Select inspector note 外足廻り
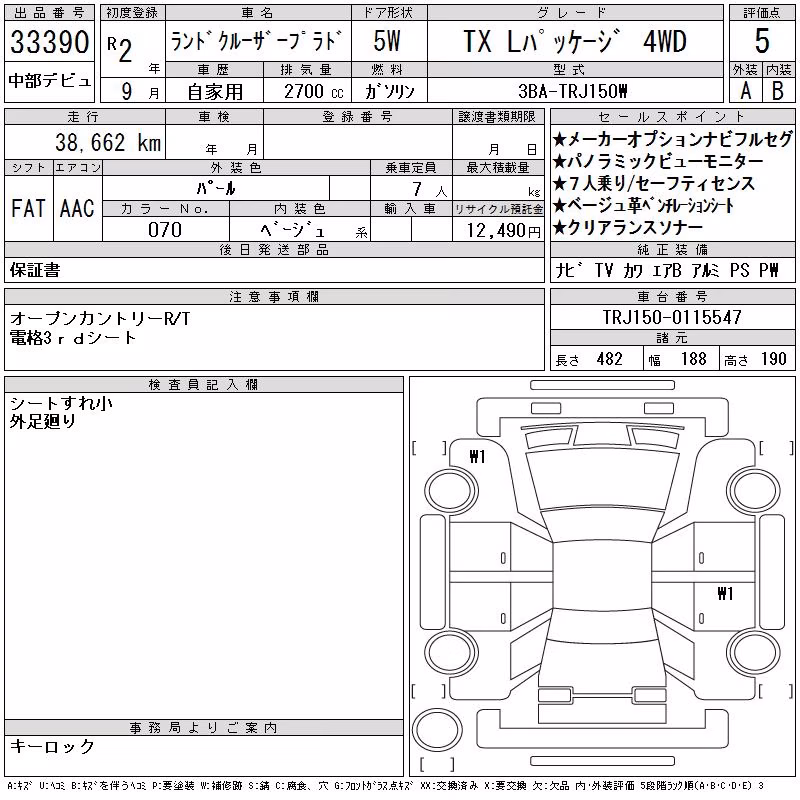800x800 pixels. pyautogui.click(x=43, y=421)
